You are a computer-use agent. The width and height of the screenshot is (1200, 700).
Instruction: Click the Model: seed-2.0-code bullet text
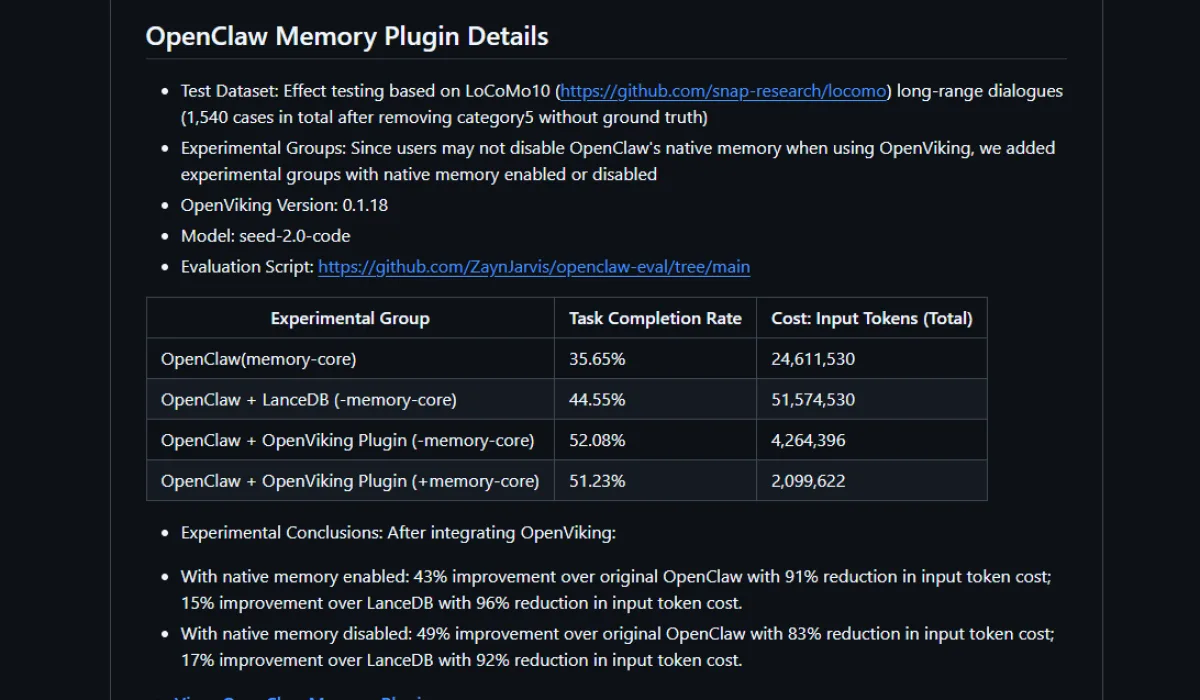tap(265, 236)
